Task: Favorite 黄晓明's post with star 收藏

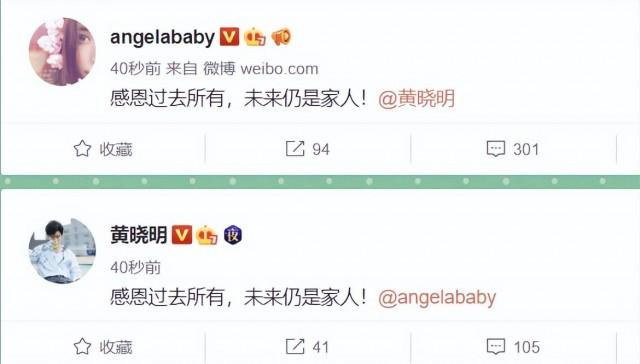Action: (103, 347)
